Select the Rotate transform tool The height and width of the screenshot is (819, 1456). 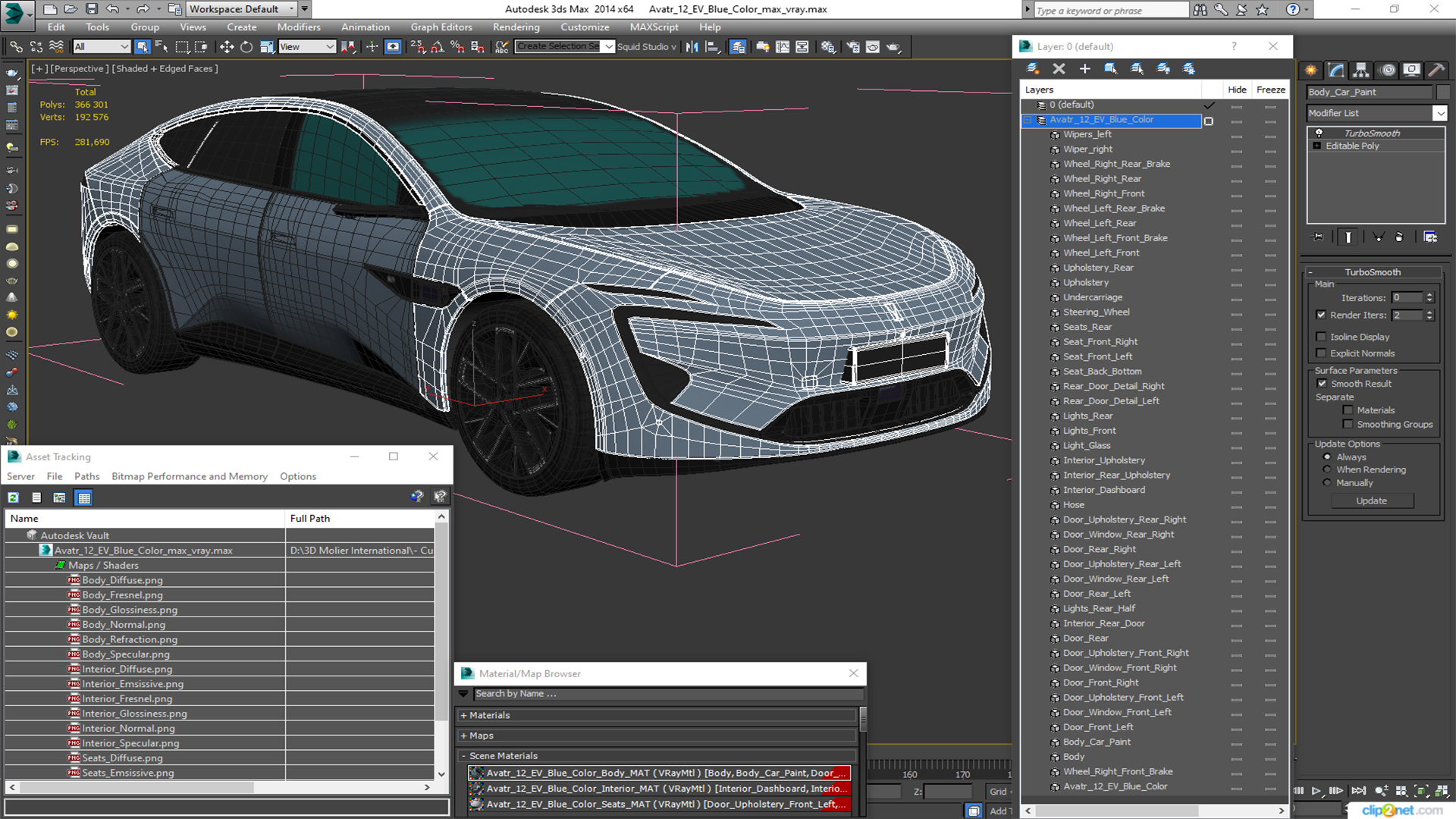(246, 47)
